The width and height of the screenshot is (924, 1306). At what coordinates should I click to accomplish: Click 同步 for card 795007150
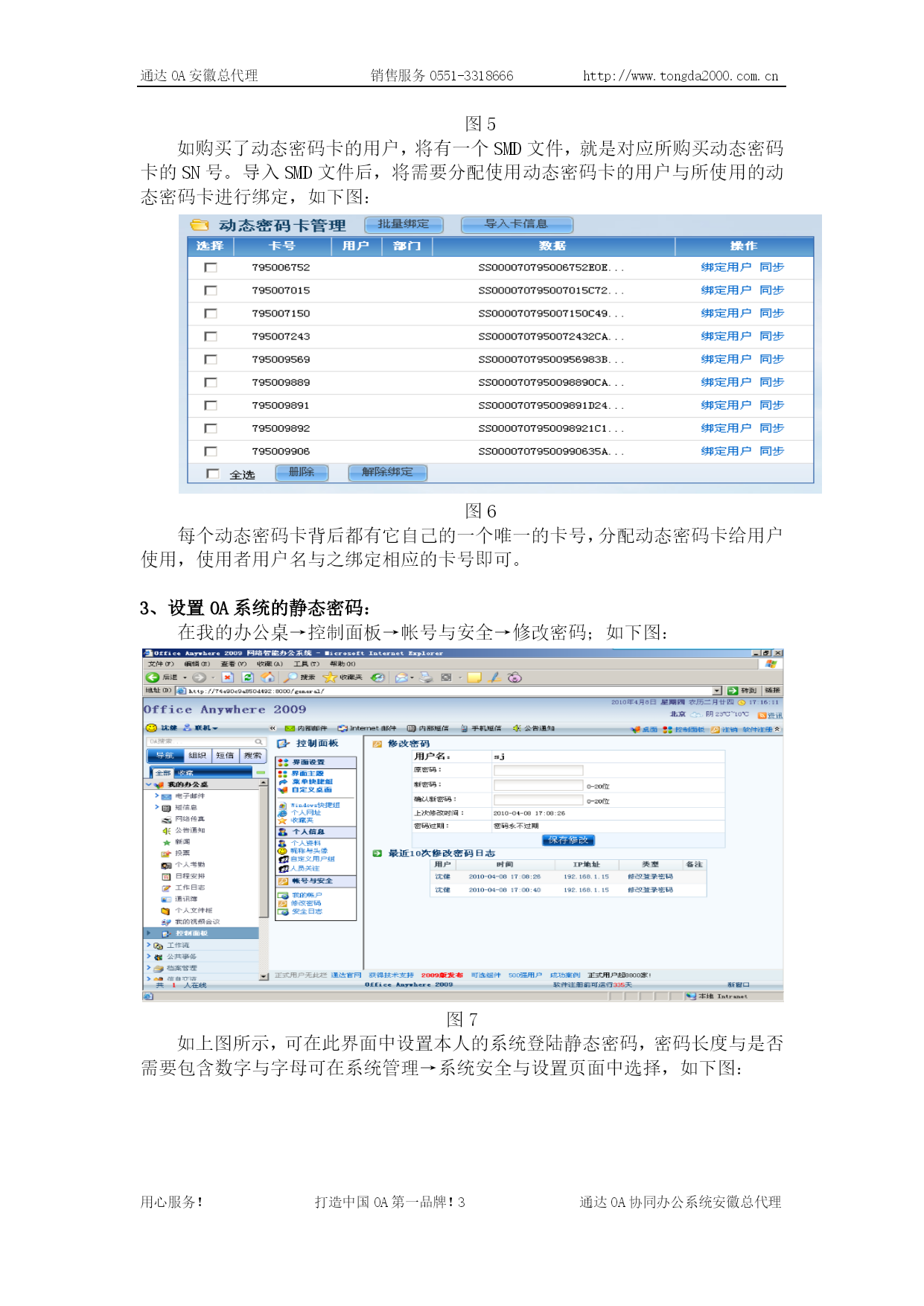click(x=771, y=313)
